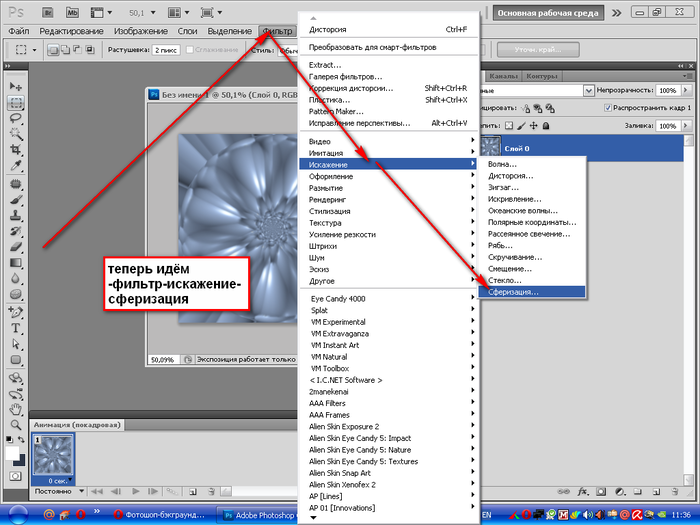This screenshot has width=700, height=525.
Task: Open the Размытие filter submenu
Action: [388, 188]
